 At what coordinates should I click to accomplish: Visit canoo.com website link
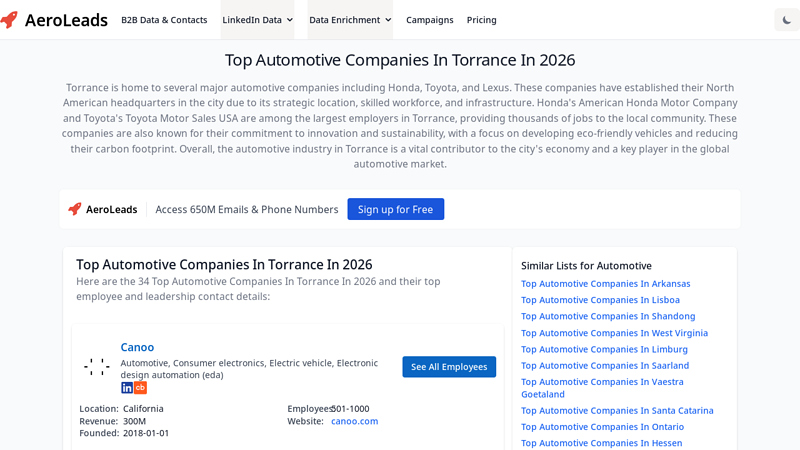[355, 421]
